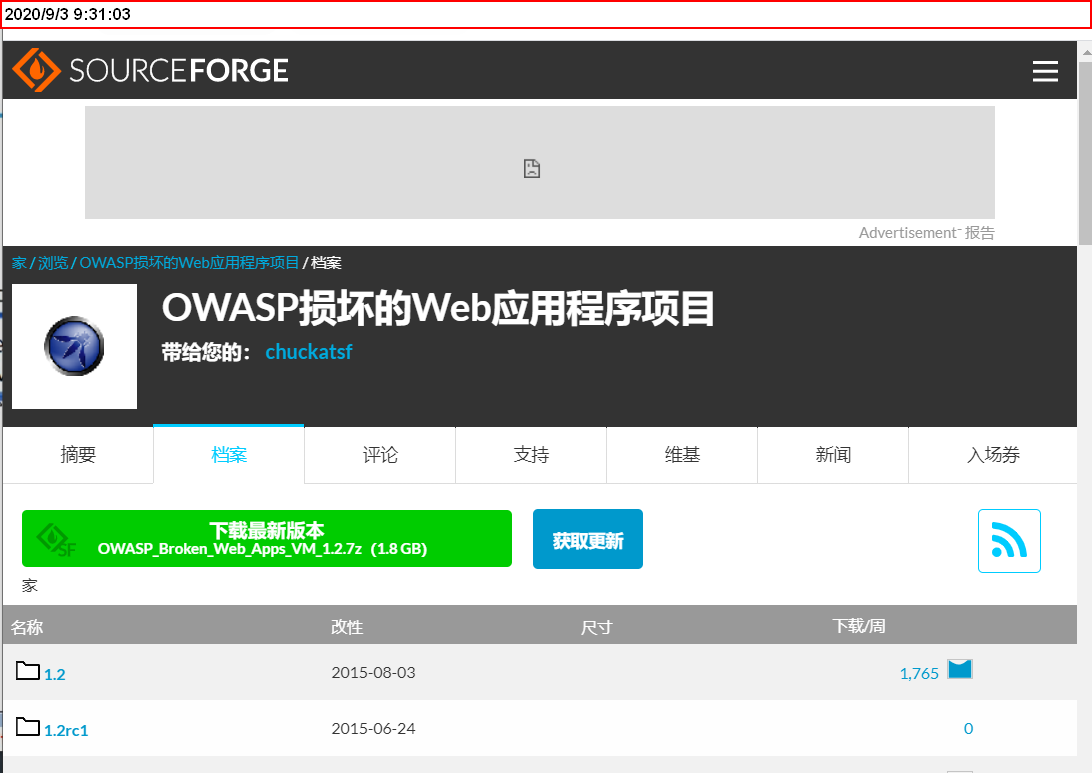Sort by 改性 column header
The width and height of the screenshot is (1092, 773).
[x=347, y=627]
